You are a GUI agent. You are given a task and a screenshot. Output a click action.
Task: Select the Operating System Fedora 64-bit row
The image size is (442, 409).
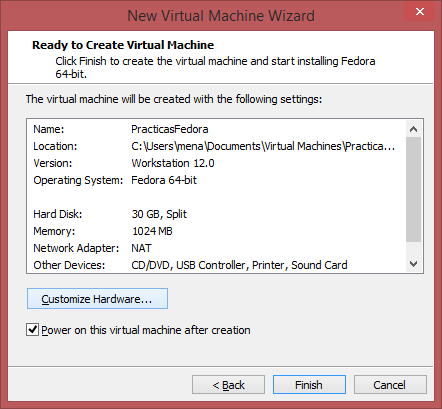click(216, 180)
